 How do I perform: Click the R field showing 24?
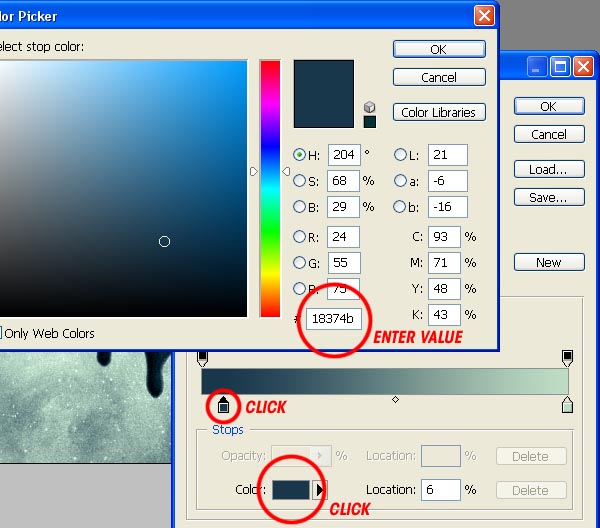(343, 236)
